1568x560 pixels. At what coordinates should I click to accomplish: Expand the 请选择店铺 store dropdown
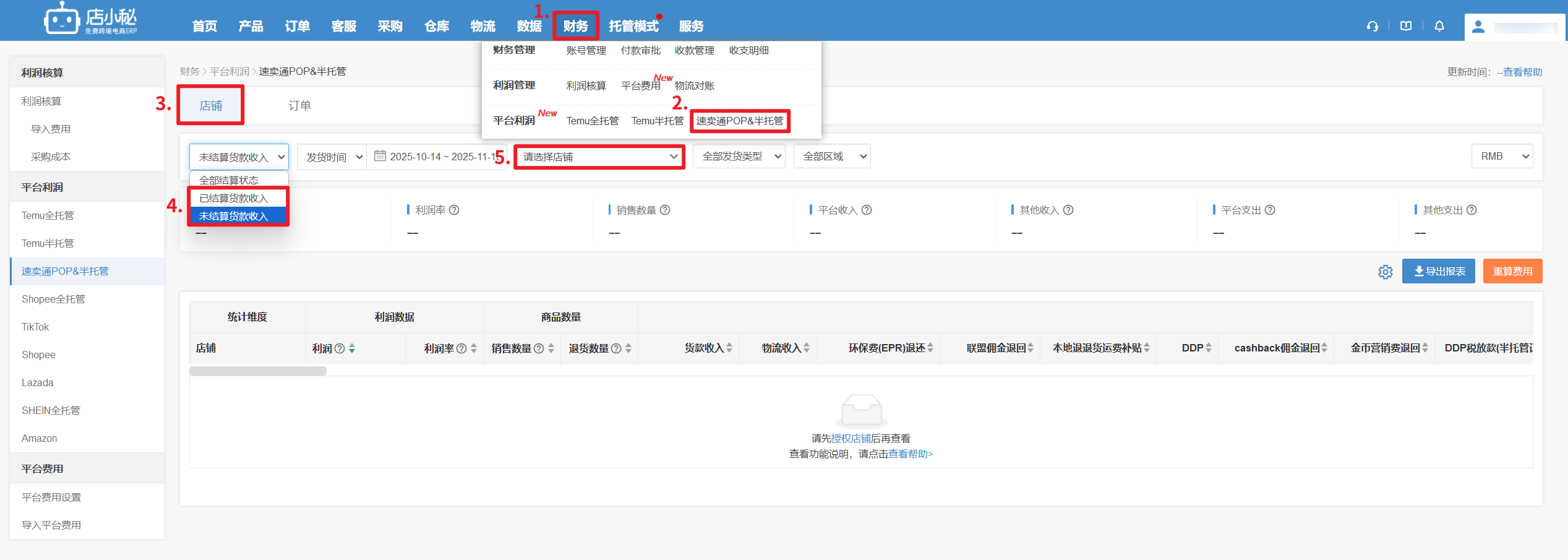(x=599, y=157)
